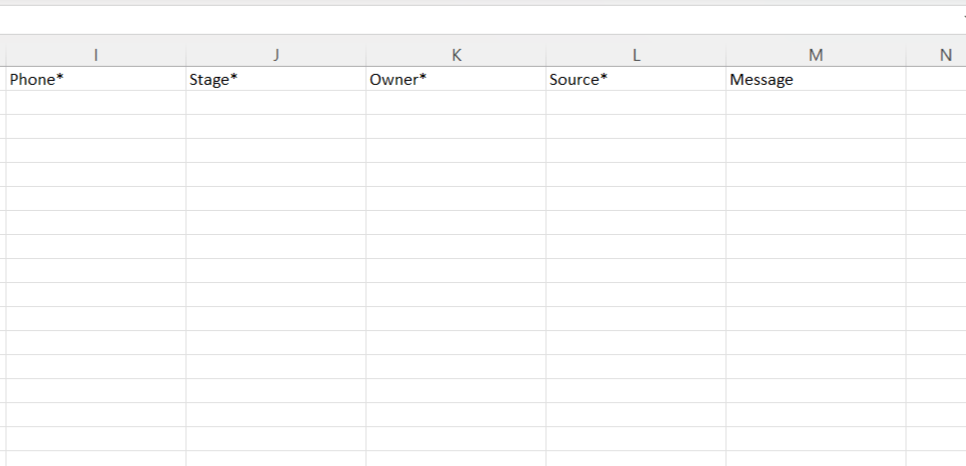Click column M header letter
Image resolution: width=966 pixels, height=466 pixels.
(x=816, y=56)
